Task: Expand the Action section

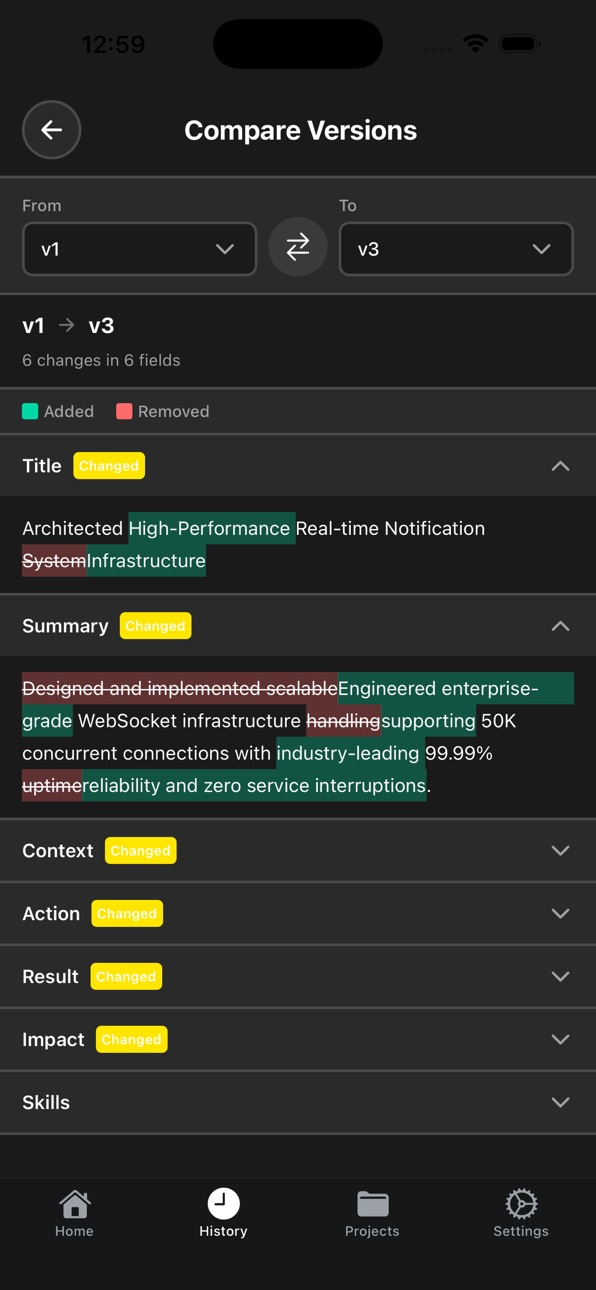Action: point(298,914)
